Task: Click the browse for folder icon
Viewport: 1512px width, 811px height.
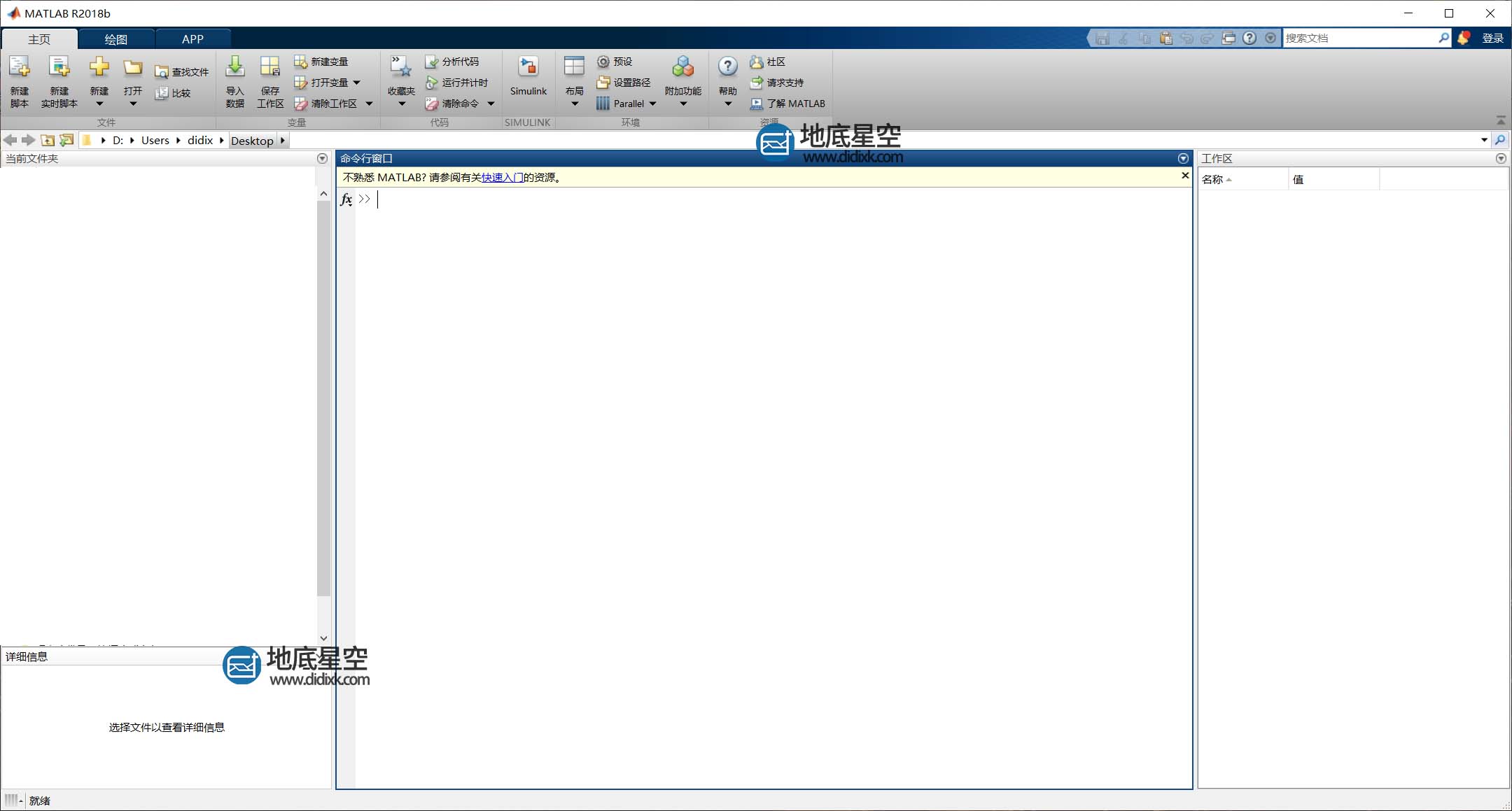Action: (x=66, y=141)
